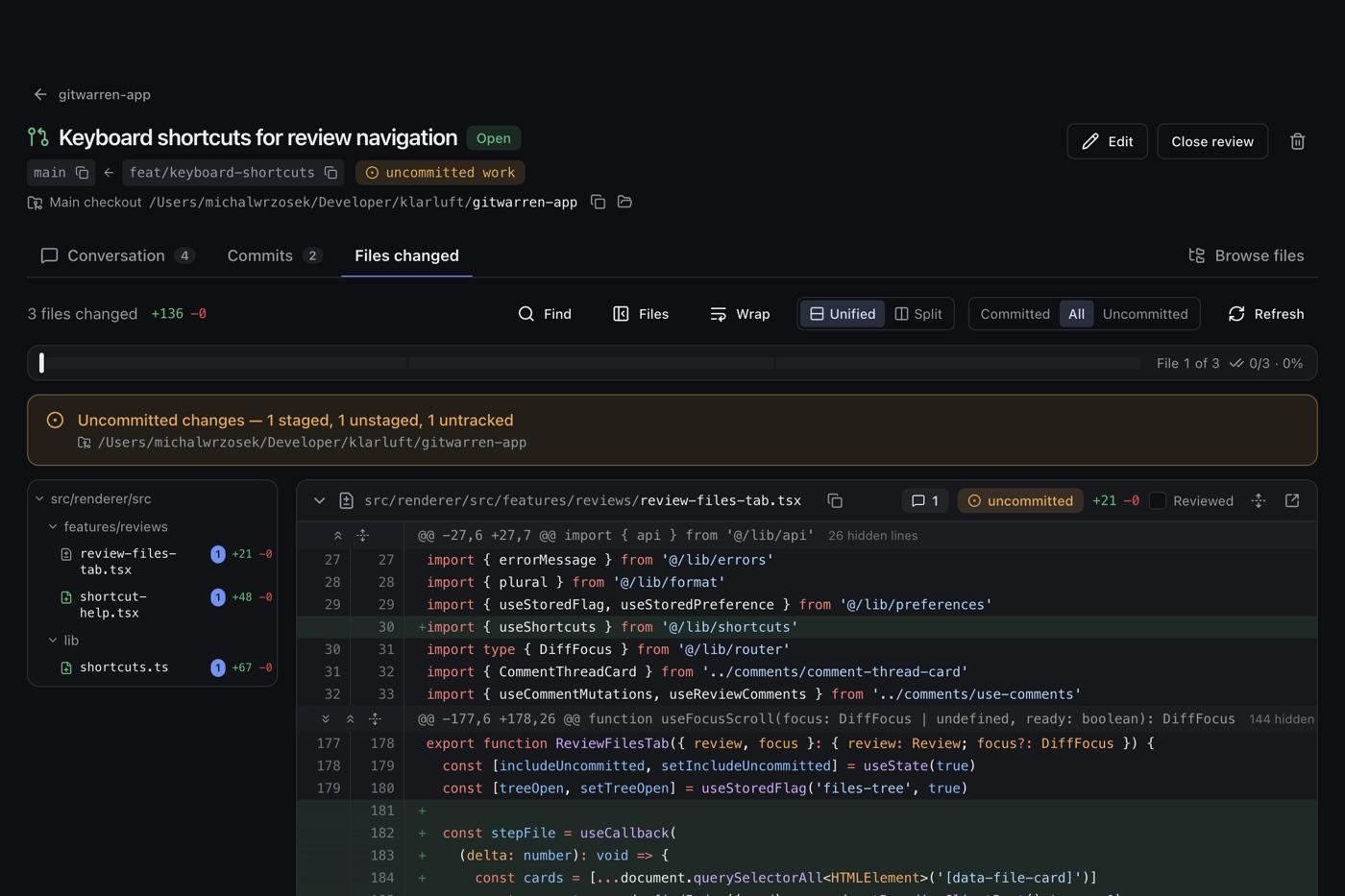Switch to the Conversation tab

[x=117, y=255]
